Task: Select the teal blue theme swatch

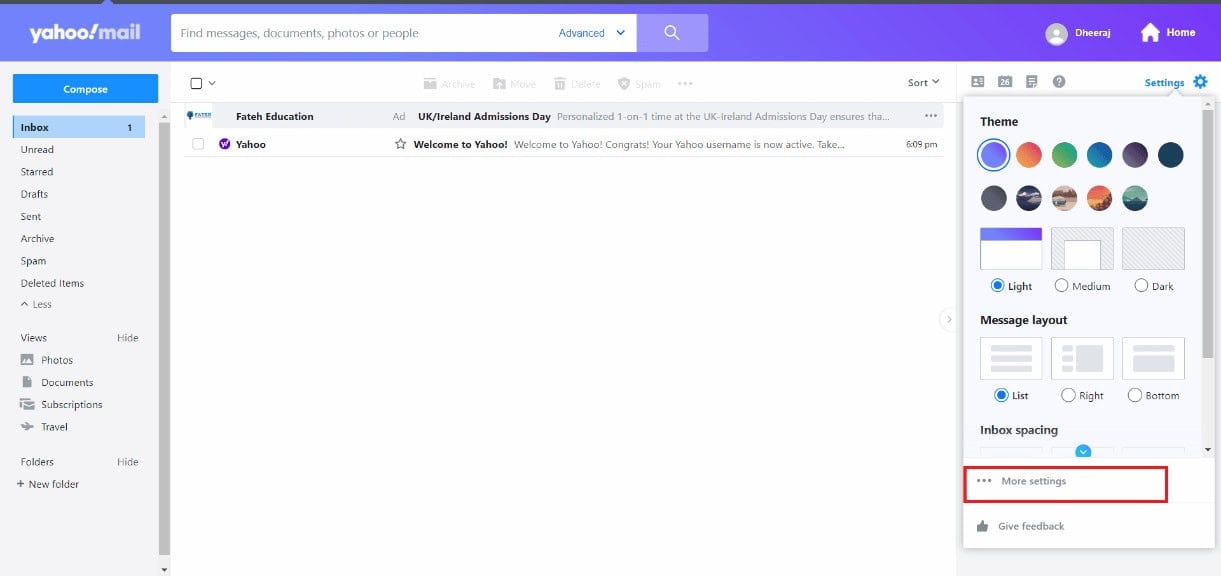Action: (1100, 154)
